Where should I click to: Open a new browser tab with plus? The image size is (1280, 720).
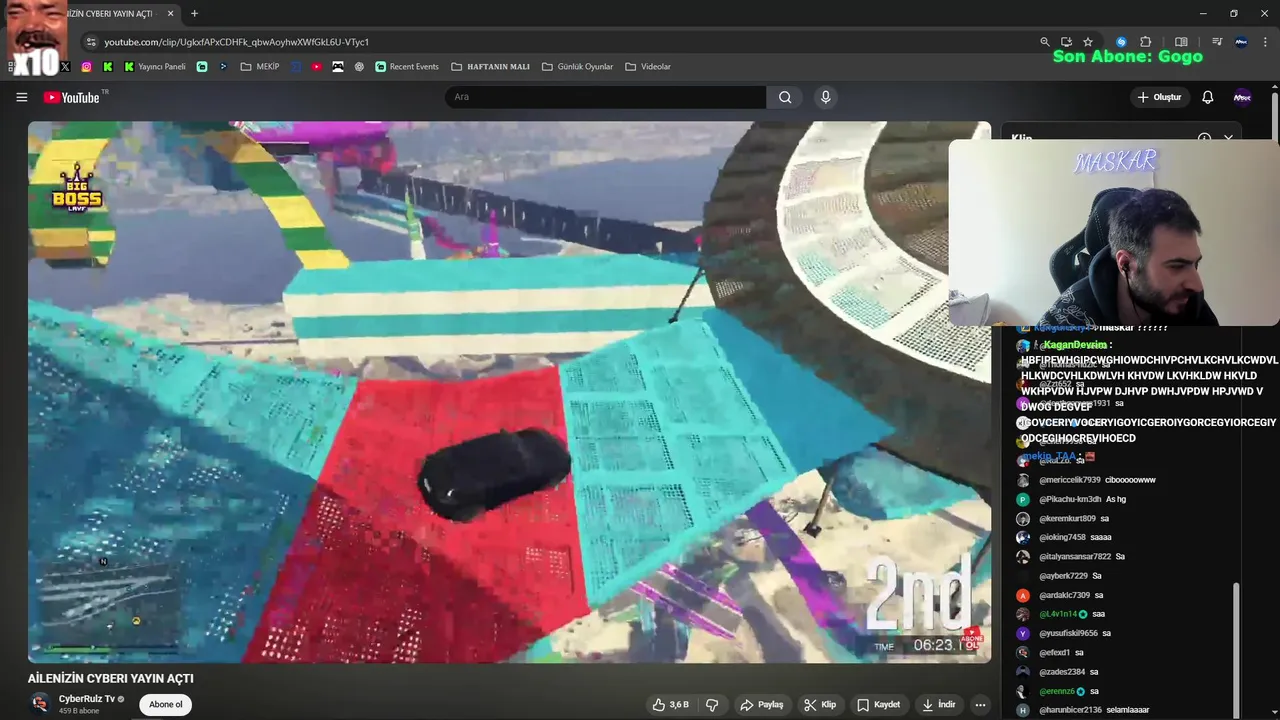click(194, 14)
